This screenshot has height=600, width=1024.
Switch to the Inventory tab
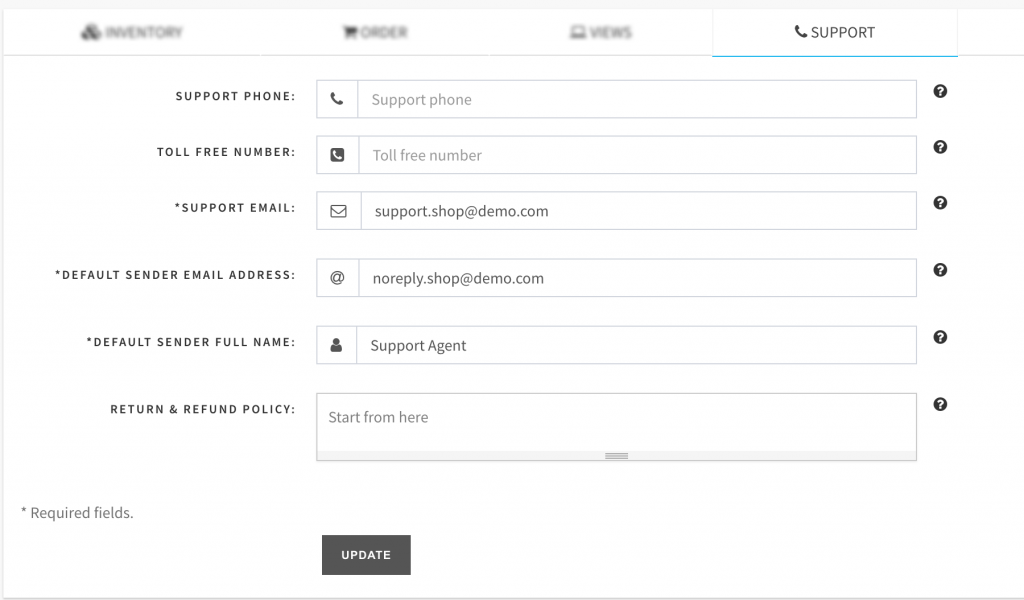click(135, 31)
